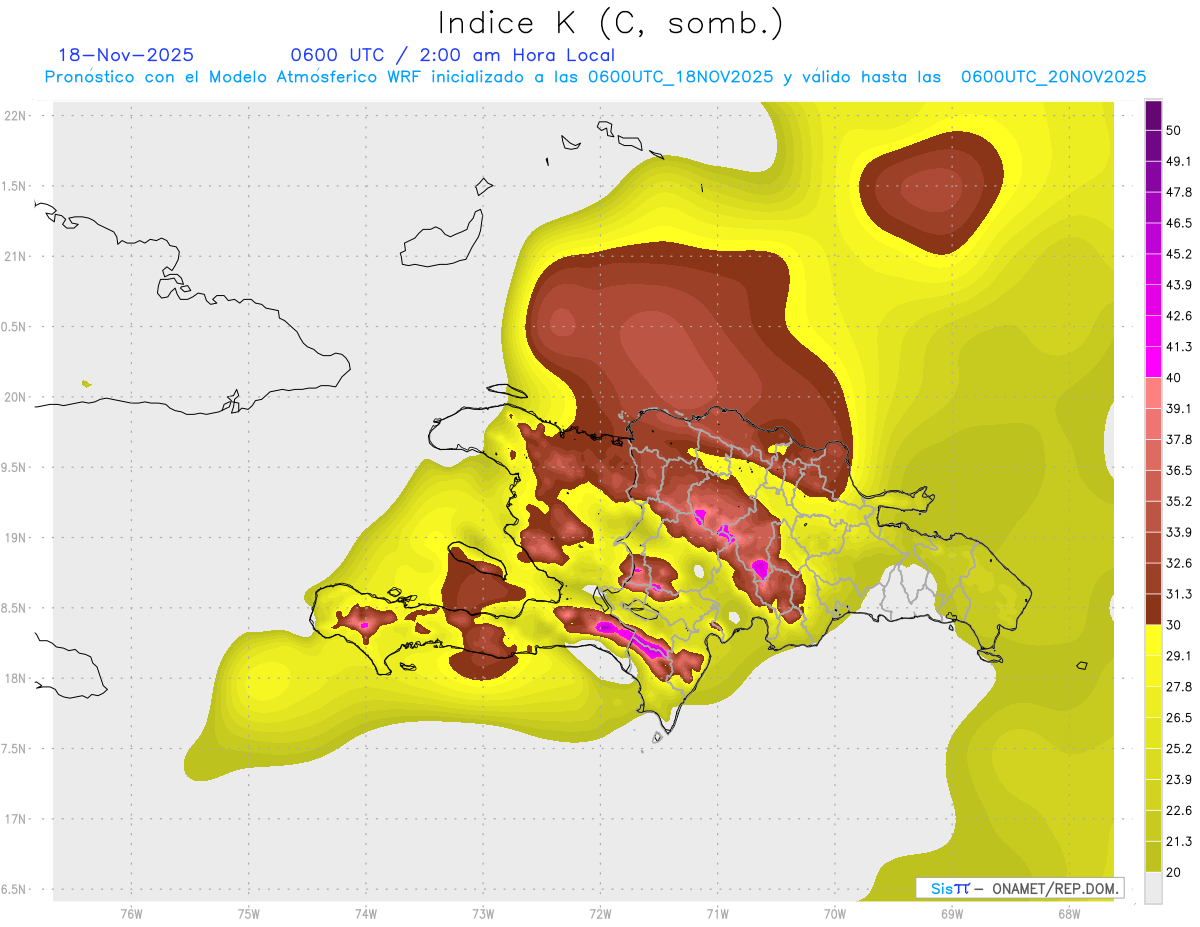Screen dimensions: 1200x927
Task: Click the dark brown swatch between 30 and 31.3
Action: pyautogui.click(x=1153, y=609)
